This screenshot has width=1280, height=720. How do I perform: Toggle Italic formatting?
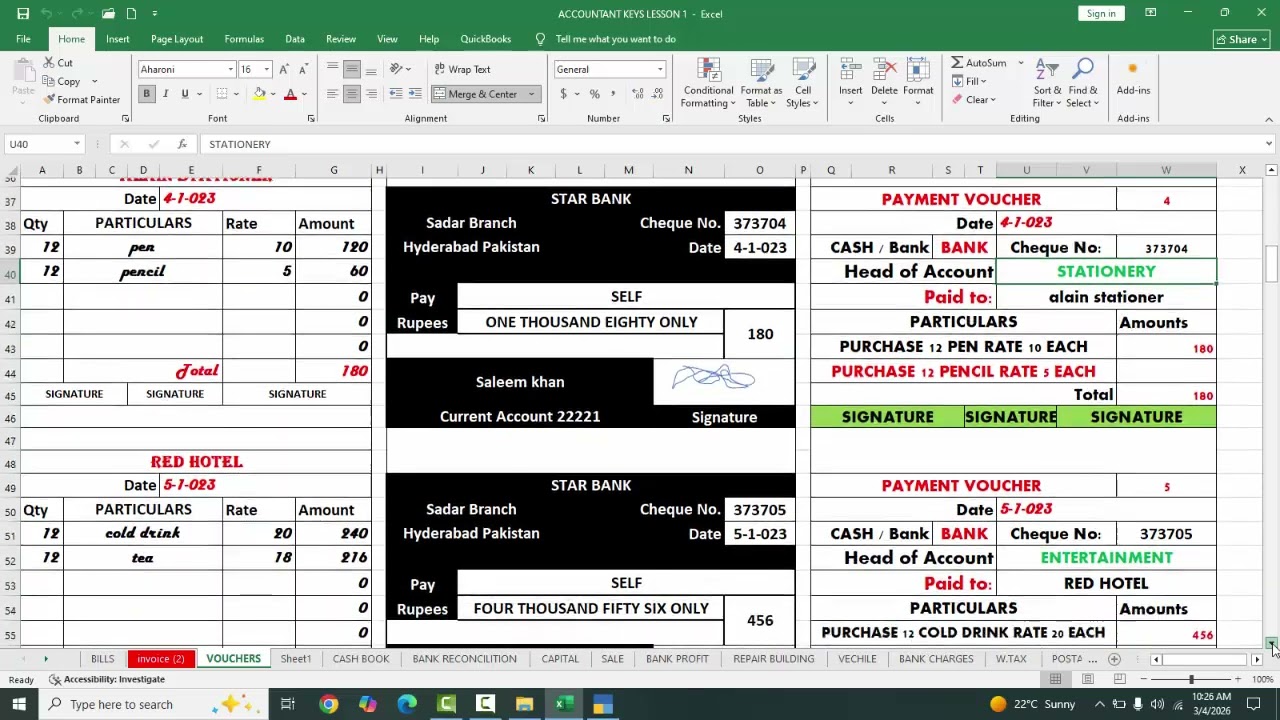click(x=165, y=94)
